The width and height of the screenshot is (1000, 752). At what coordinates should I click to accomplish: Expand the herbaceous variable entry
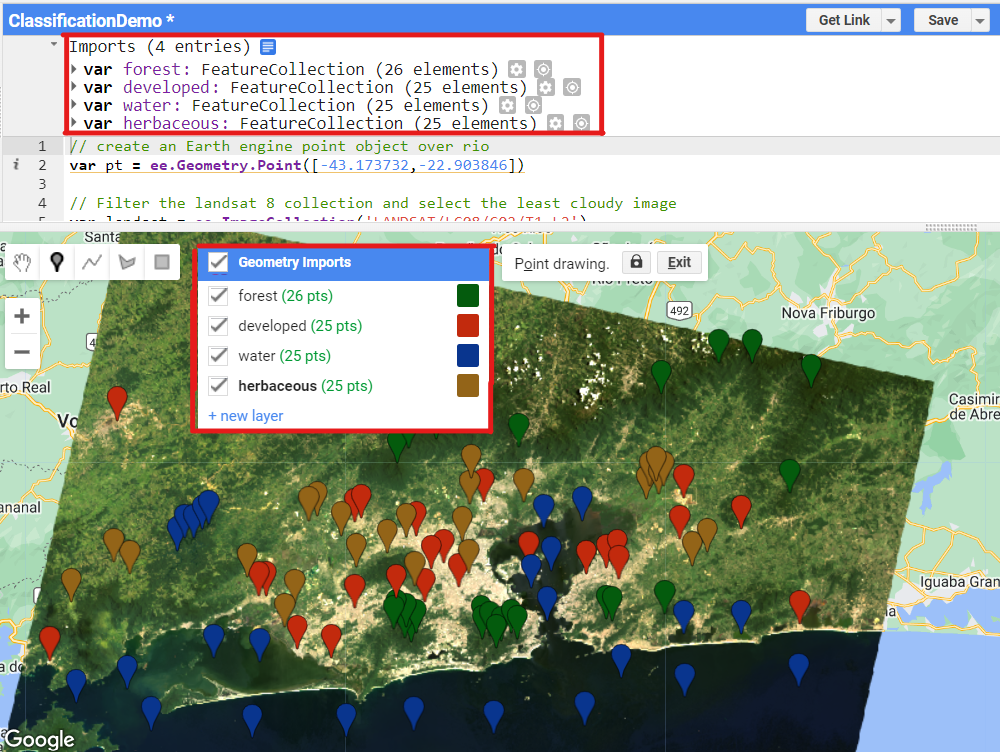point(74,122)
